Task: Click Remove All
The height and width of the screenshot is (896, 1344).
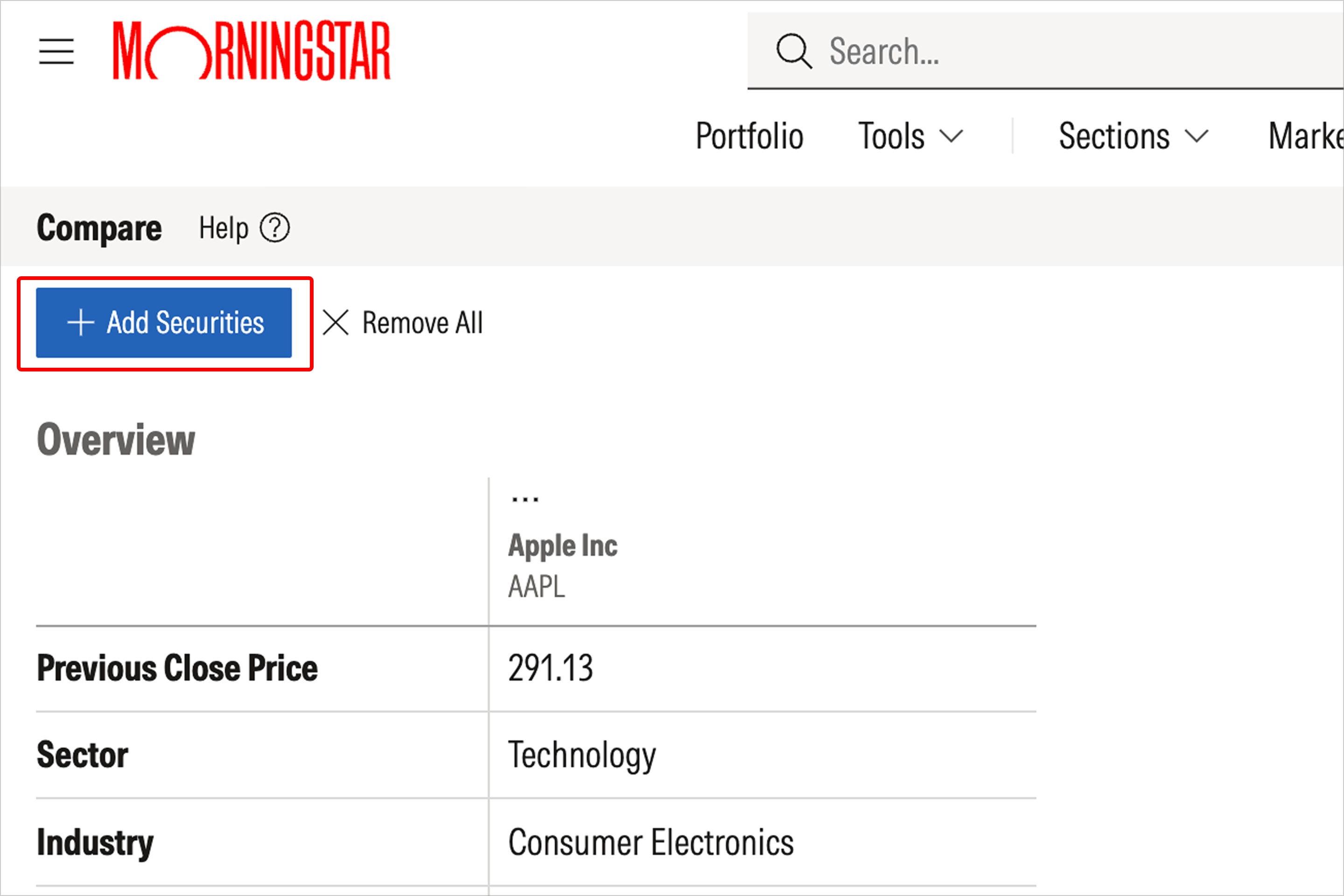Action: pyautogui.click(x=403, y=323)
